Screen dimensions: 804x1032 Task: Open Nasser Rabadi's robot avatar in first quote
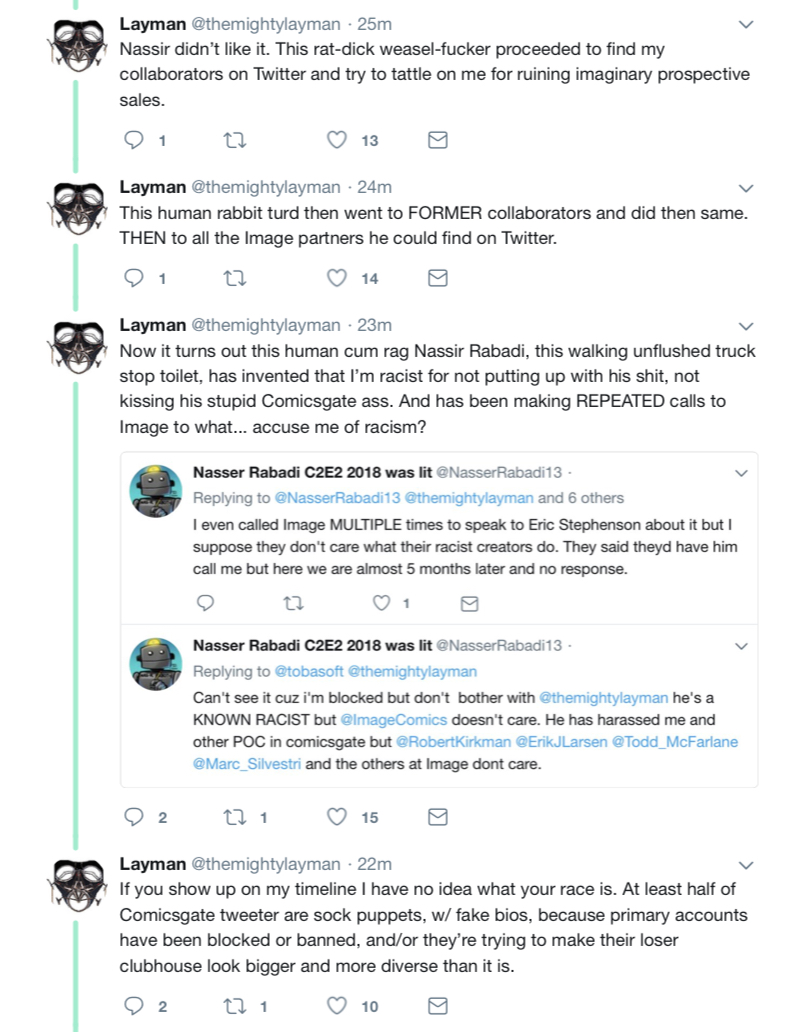155,491
